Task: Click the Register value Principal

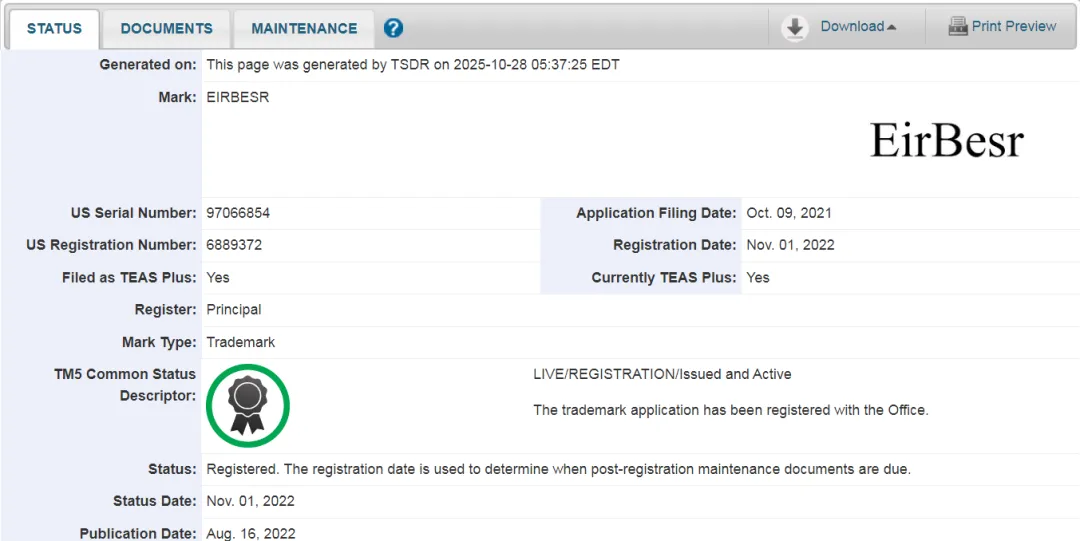Action: [233, 310]
